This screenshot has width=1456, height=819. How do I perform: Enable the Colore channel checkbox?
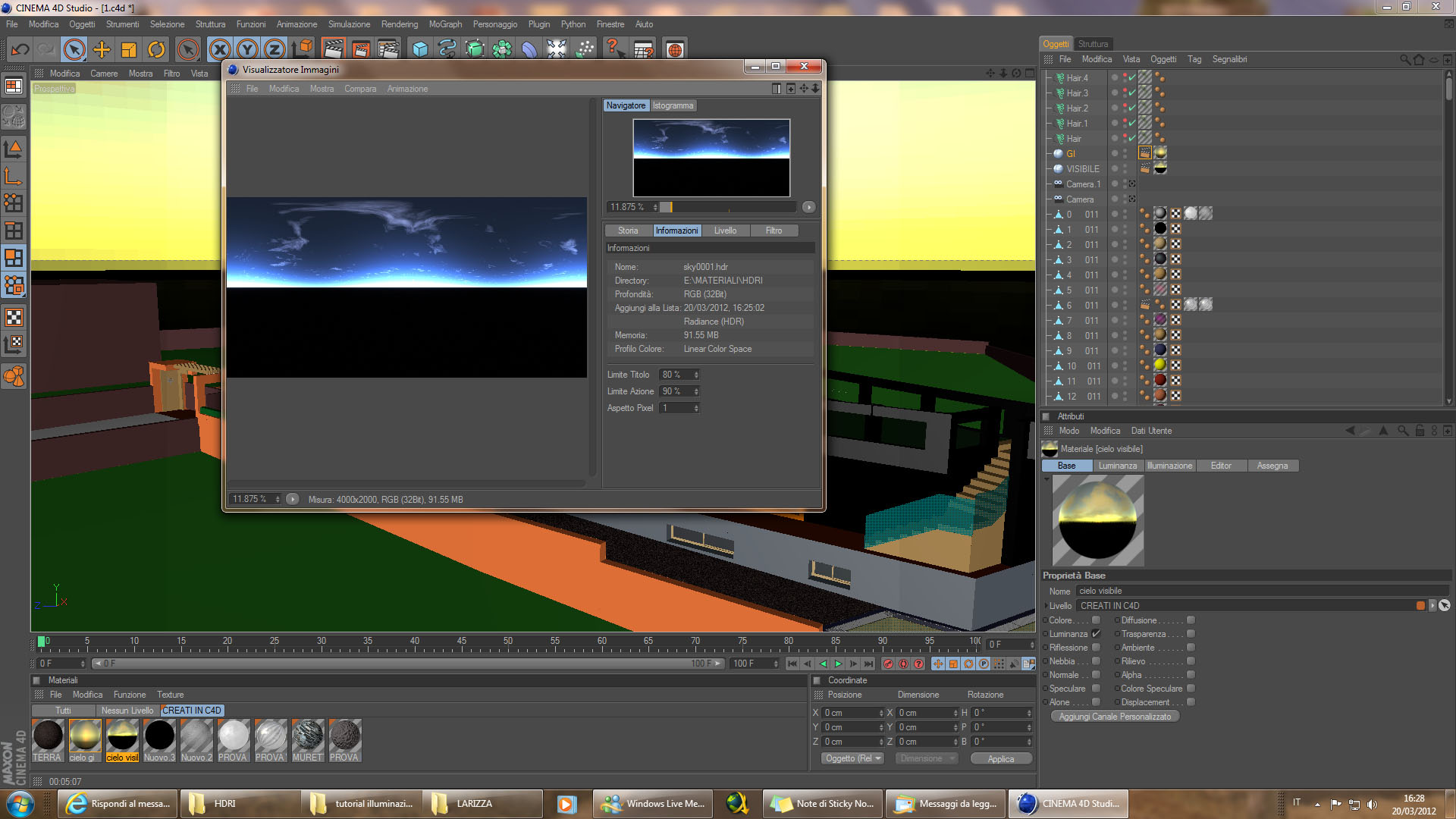1096,620
